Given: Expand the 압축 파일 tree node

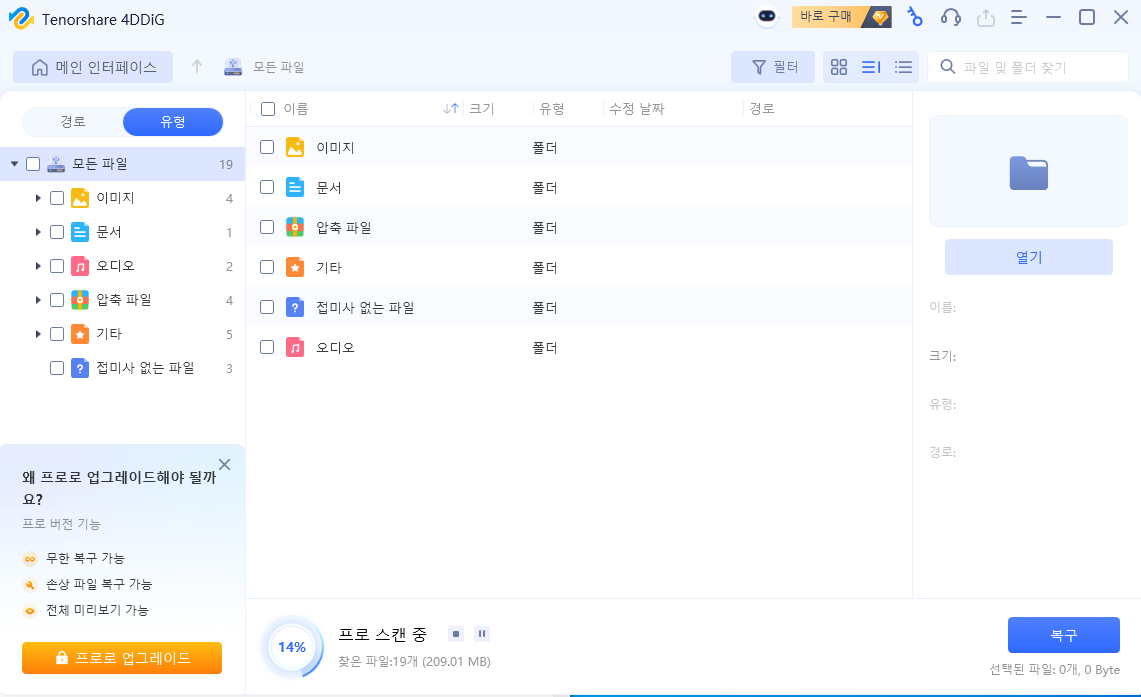Looking at the screenshot, I should tap(38, 300).
